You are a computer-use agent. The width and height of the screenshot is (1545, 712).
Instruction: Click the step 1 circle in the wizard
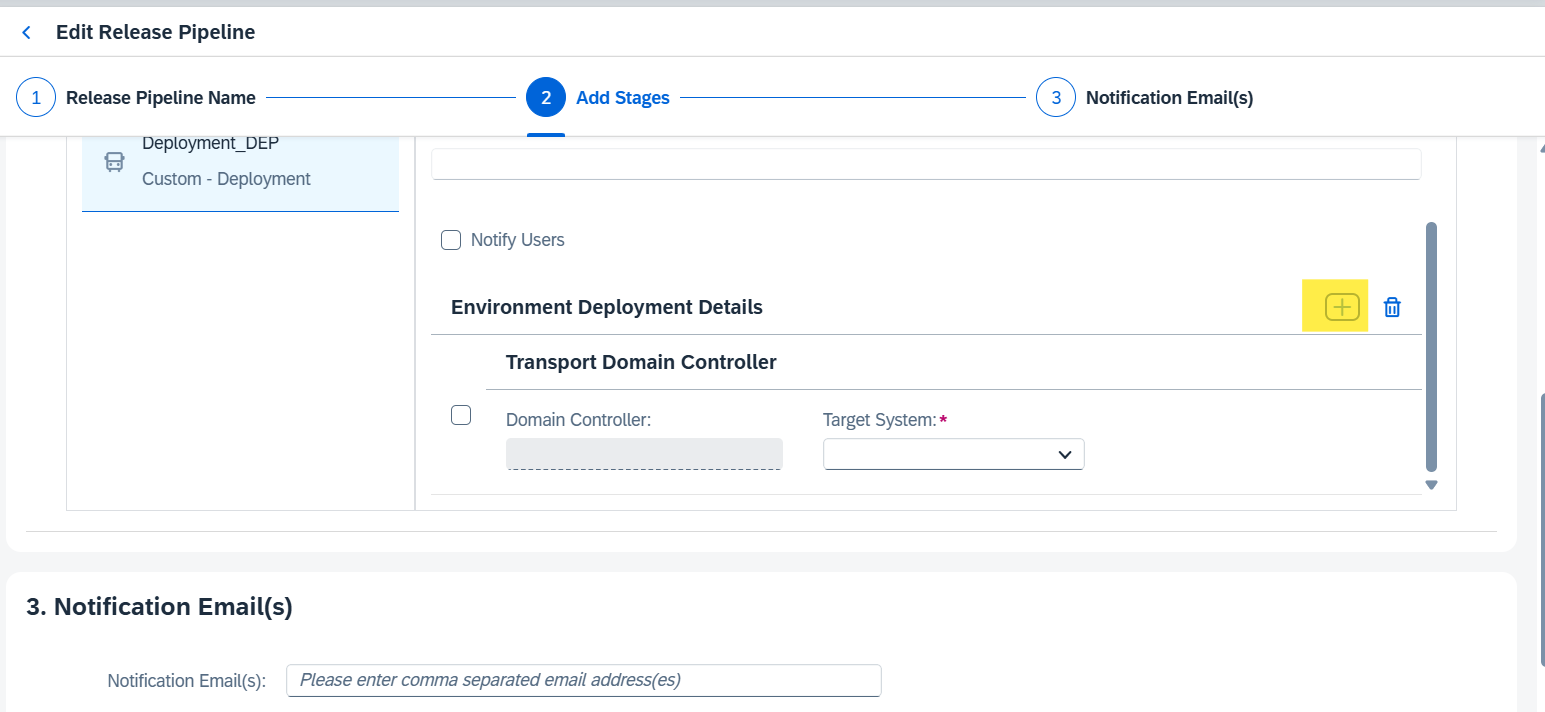[x=36, y=98]
